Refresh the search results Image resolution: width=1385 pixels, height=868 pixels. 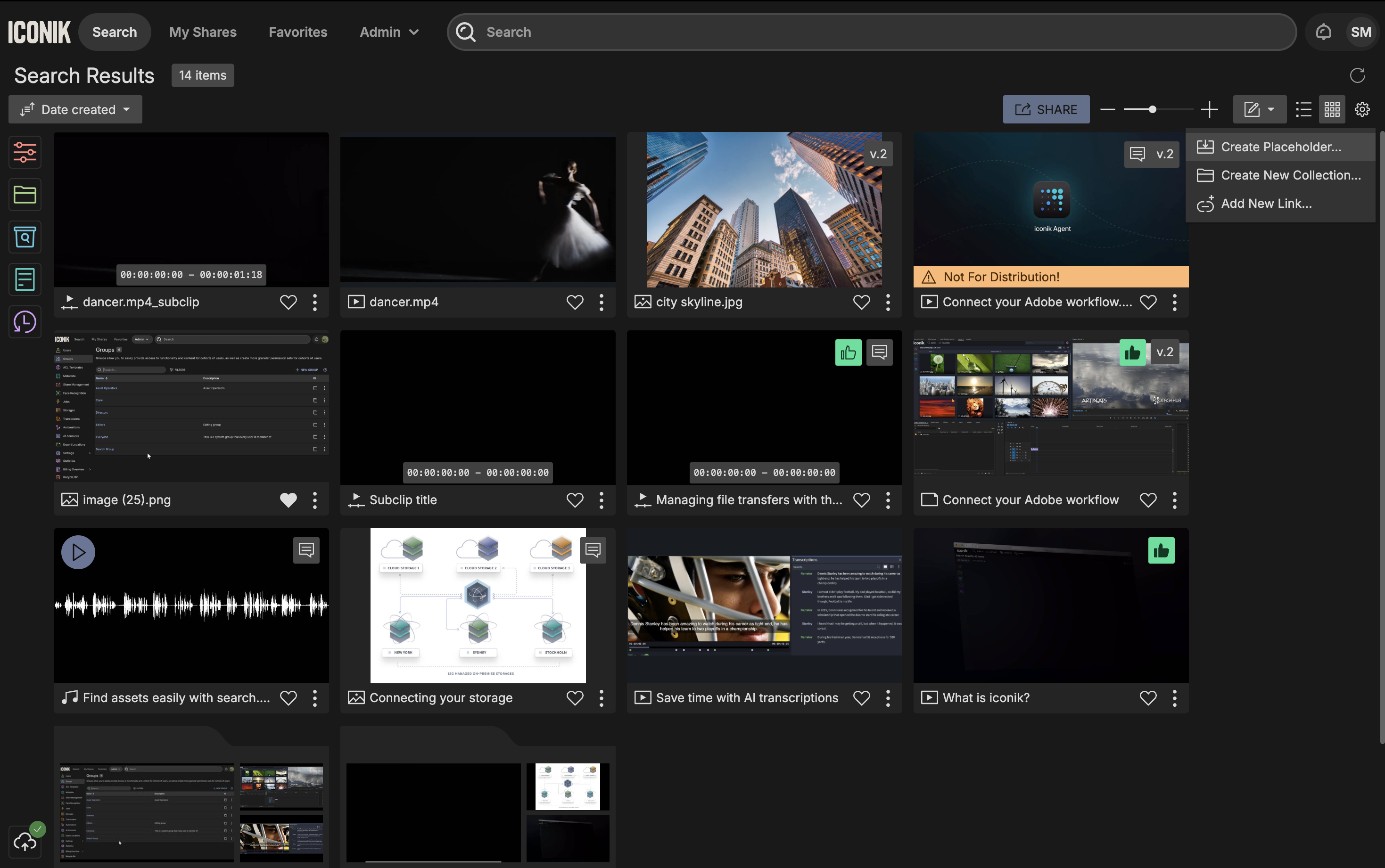point(1358,75)
